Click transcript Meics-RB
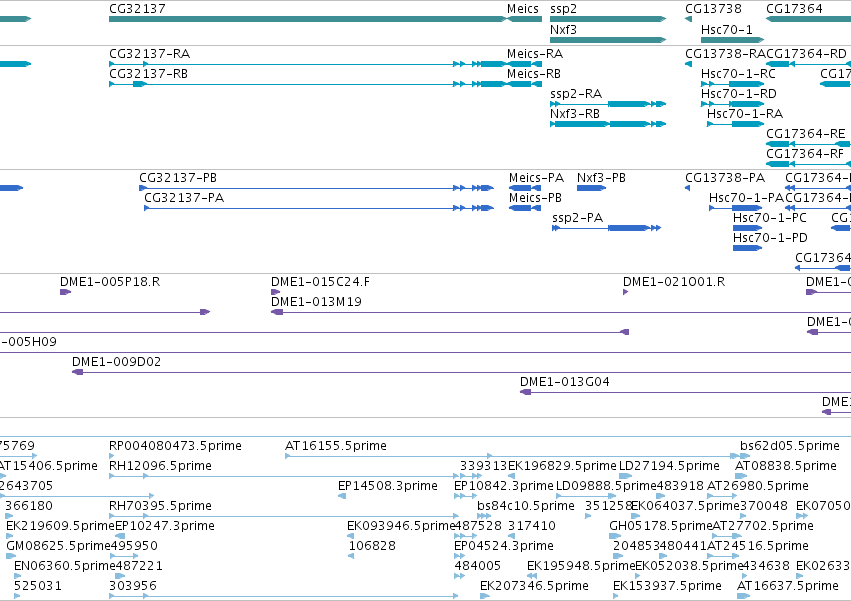Image resolution: width=851 pixels, height=601 pixels. point(534,73)
